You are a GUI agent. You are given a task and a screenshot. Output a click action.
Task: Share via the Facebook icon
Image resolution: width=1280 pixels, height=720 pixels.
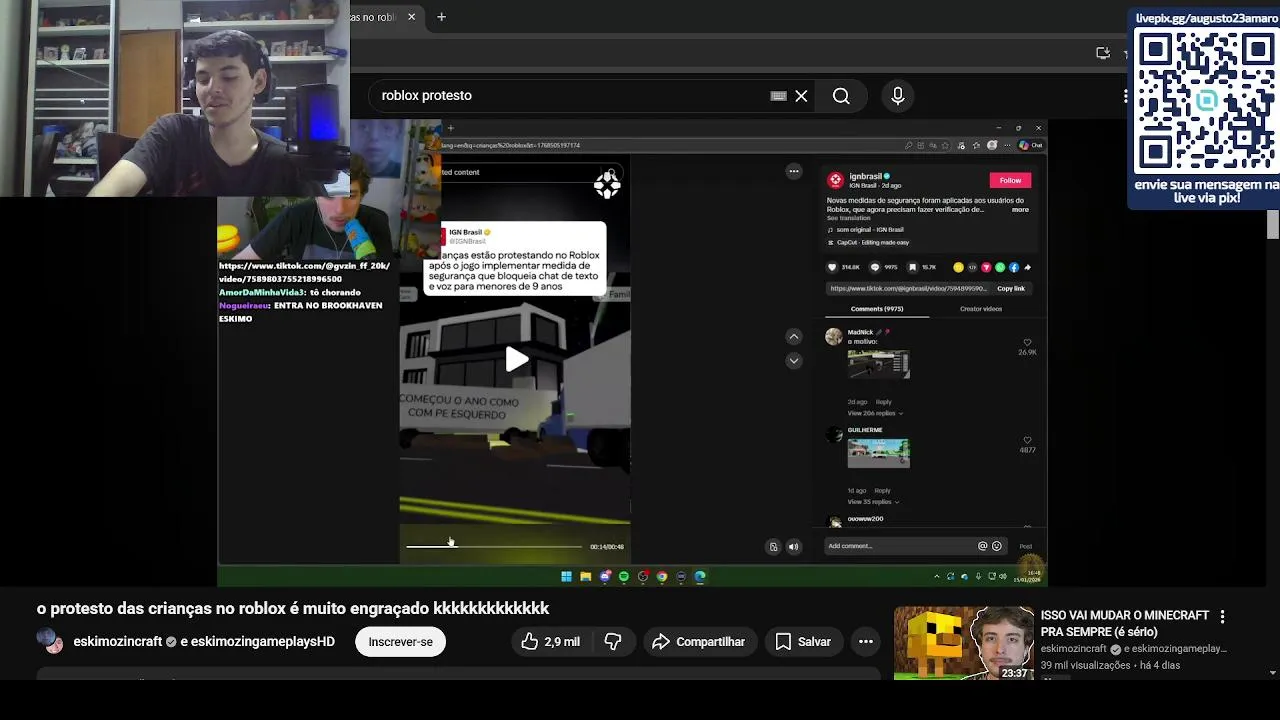[x=1014, y=267]
